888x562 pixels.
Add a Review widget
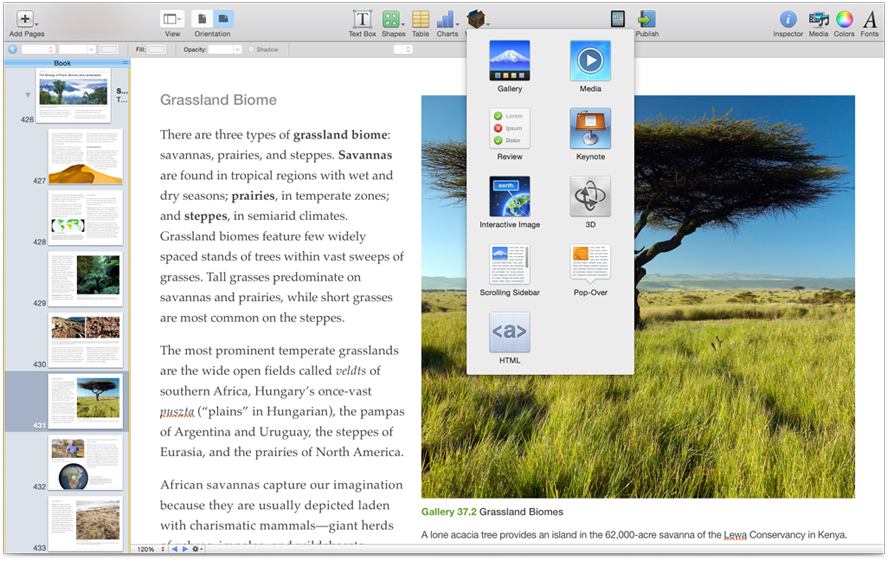click(510, 130)
